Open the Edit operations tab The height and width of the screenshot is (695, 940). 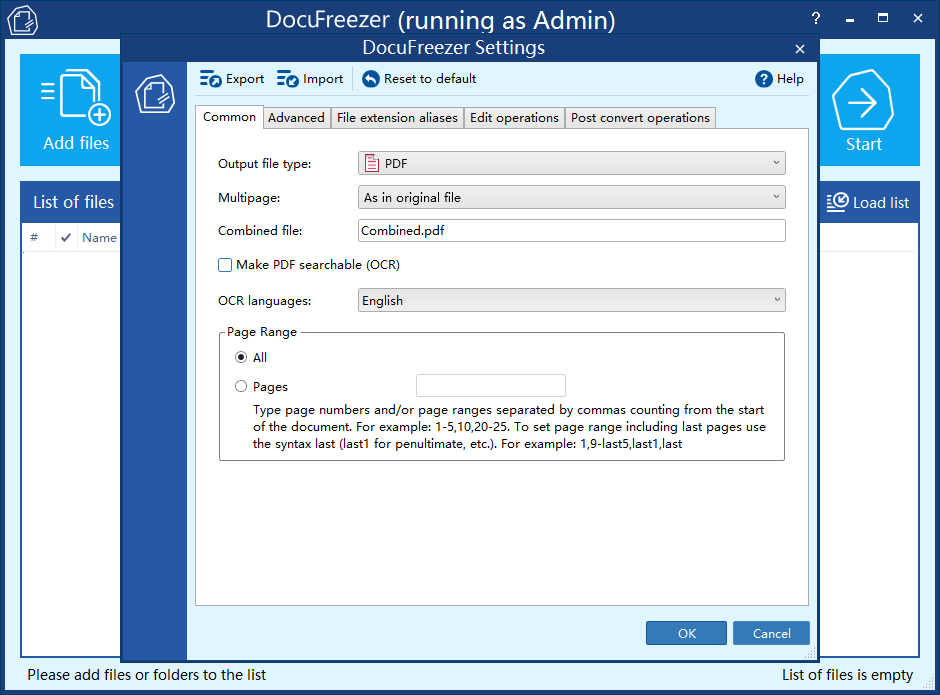[514, 118]
